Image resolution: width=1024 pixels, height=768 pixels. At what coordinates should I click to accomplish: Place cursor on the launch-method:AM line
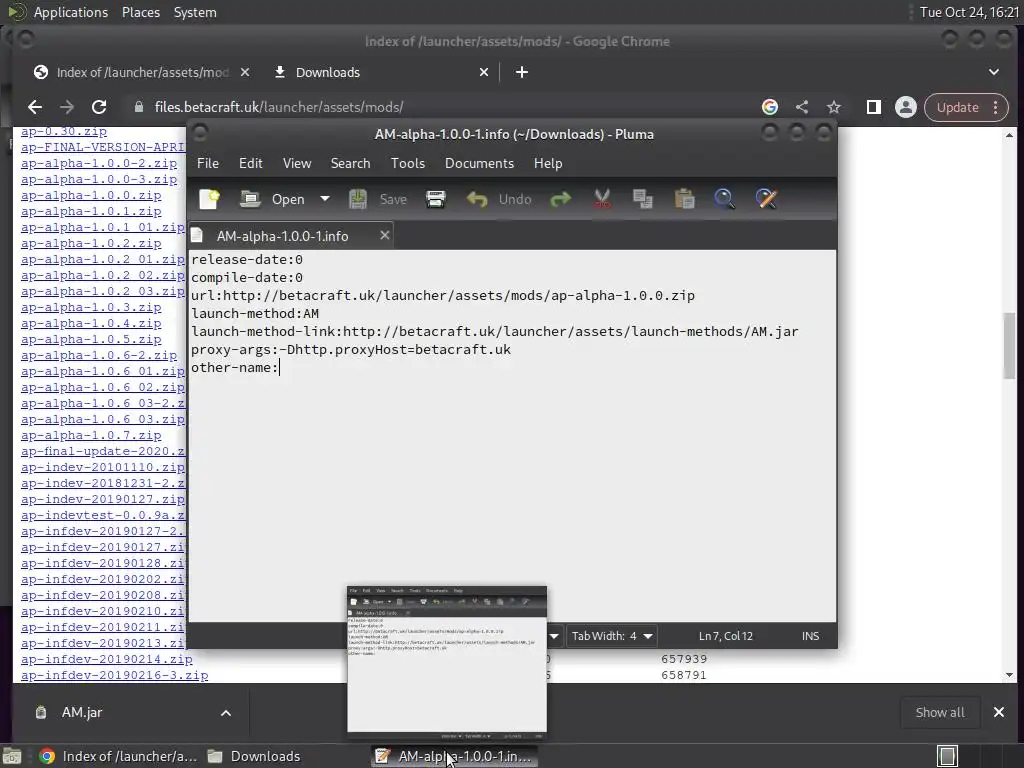point(255,313)
